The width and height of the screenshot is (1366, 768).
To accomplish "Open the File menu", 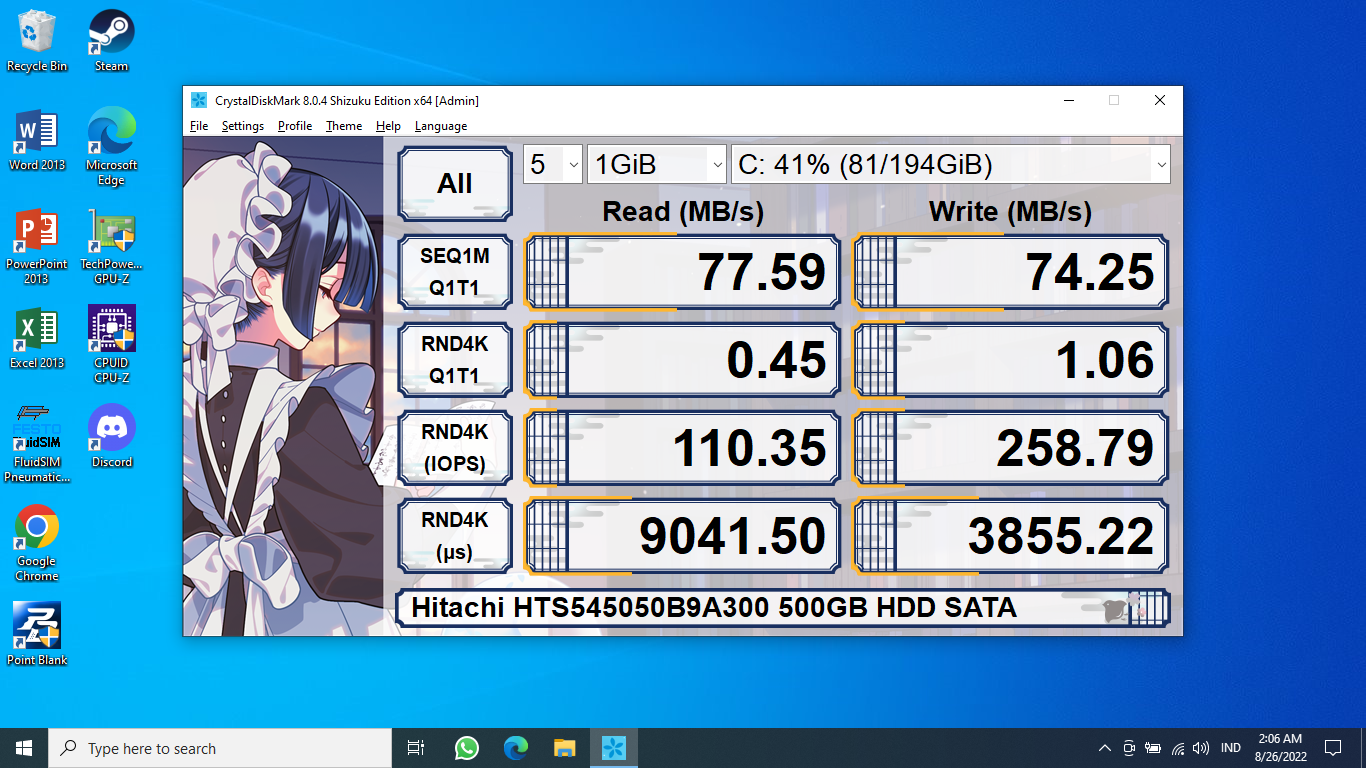I will pos(199,126).
